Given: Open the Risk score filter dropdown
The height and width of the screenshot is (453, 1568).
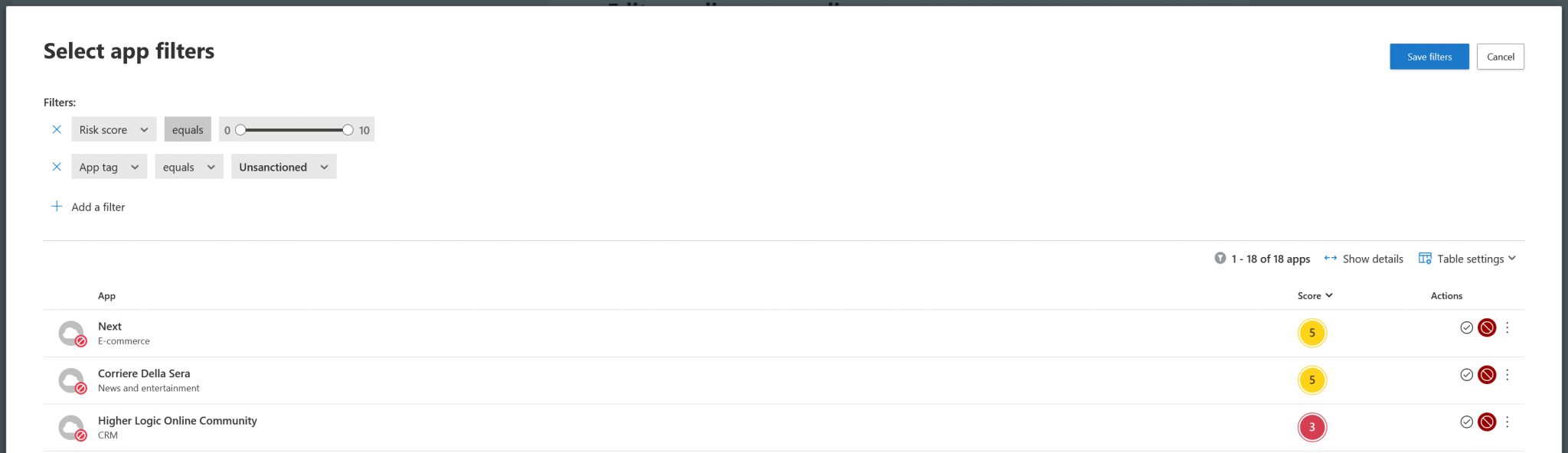Looking at the screenshot, I should pyautogui.click(x=113, y=129).
